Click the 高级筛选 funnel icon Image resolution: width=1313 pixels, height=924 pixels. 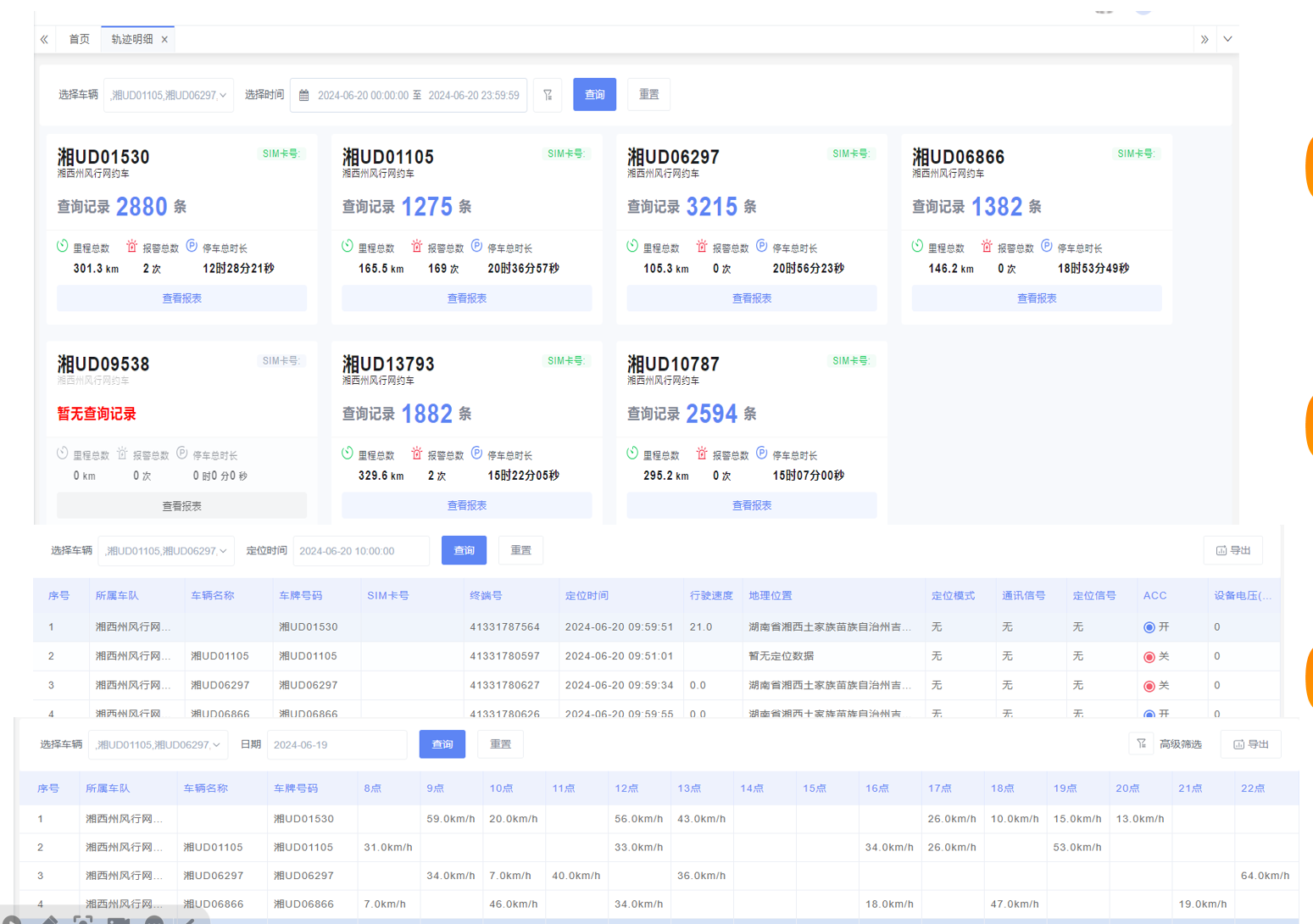[1142, 743]
